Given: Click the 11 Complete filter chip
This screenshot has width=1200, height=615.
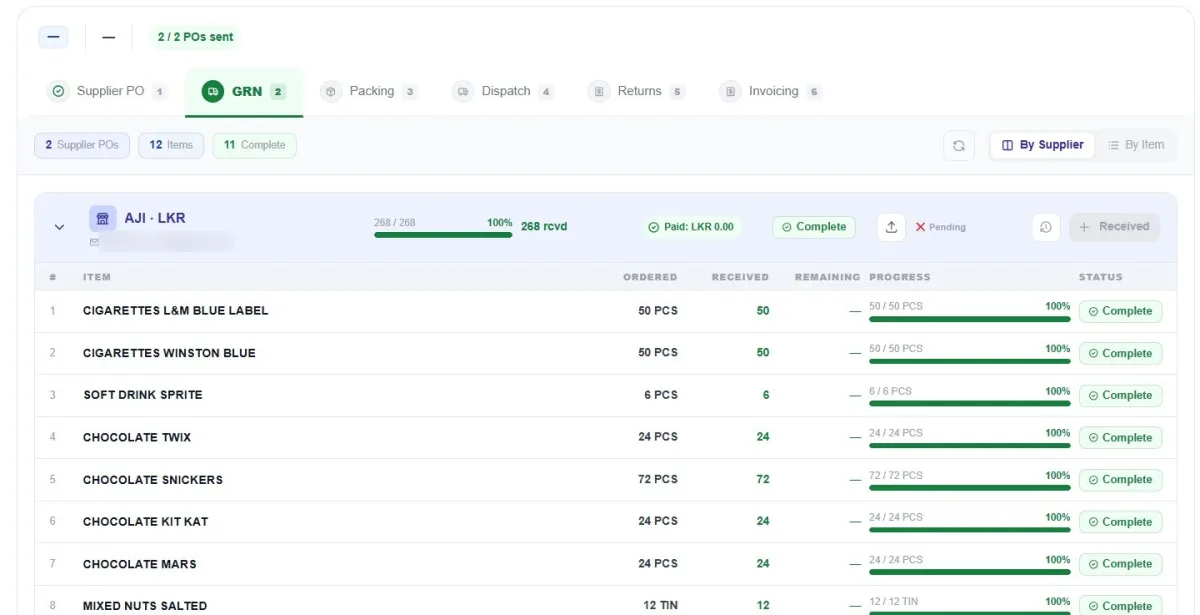Looking at the screenshot, I should [x=254, y=145].
